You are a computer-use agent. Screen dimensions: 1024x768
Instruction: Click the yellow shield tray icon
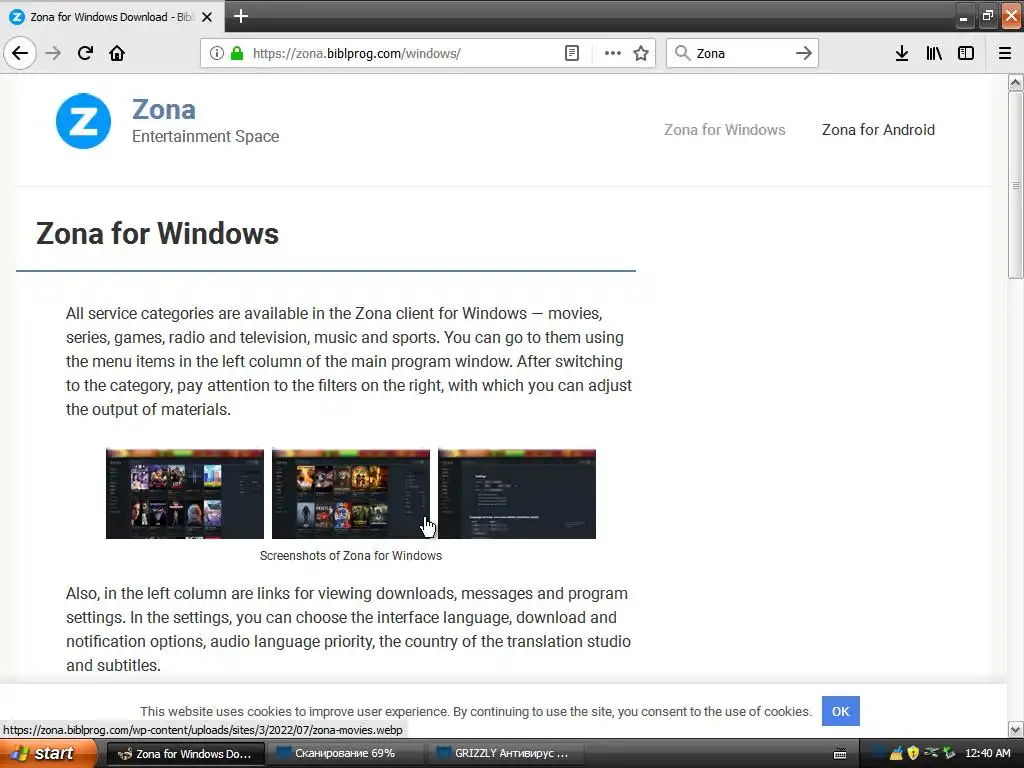914,754
